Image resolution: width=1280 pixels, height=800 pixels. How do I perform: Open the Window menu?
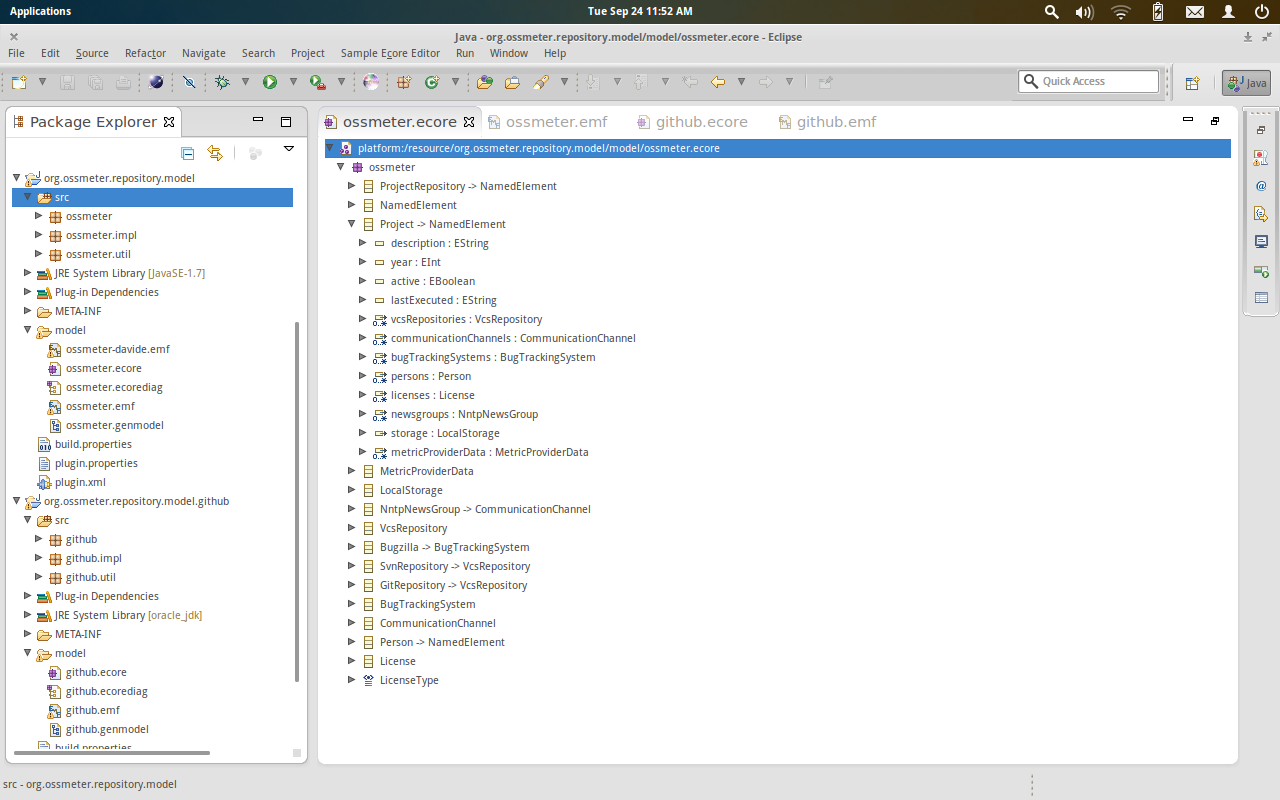pyautogui.click(x=508, y=53)
